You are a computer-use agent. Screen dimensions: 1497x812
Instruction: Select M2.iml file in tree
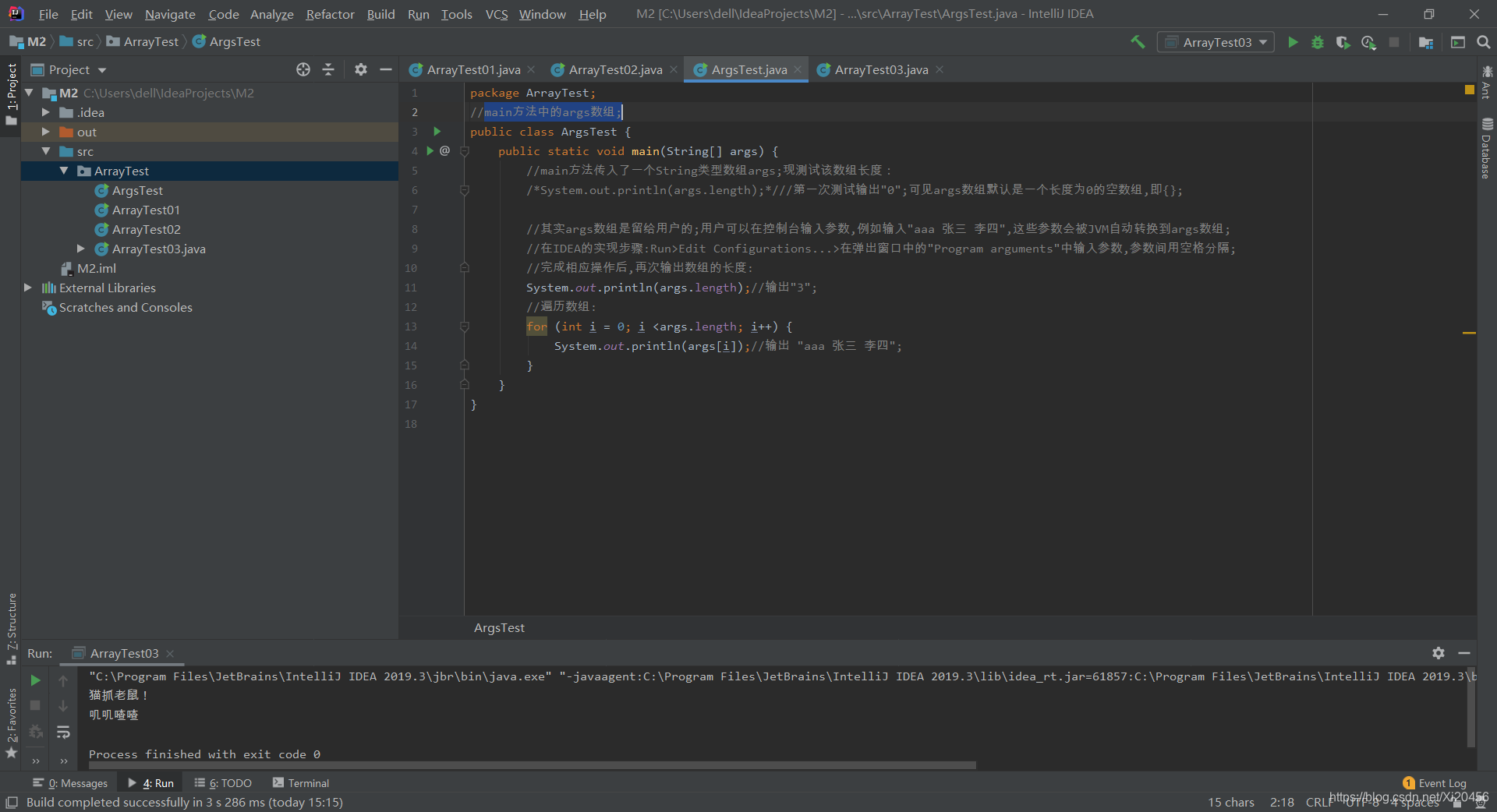click(96, 268)
